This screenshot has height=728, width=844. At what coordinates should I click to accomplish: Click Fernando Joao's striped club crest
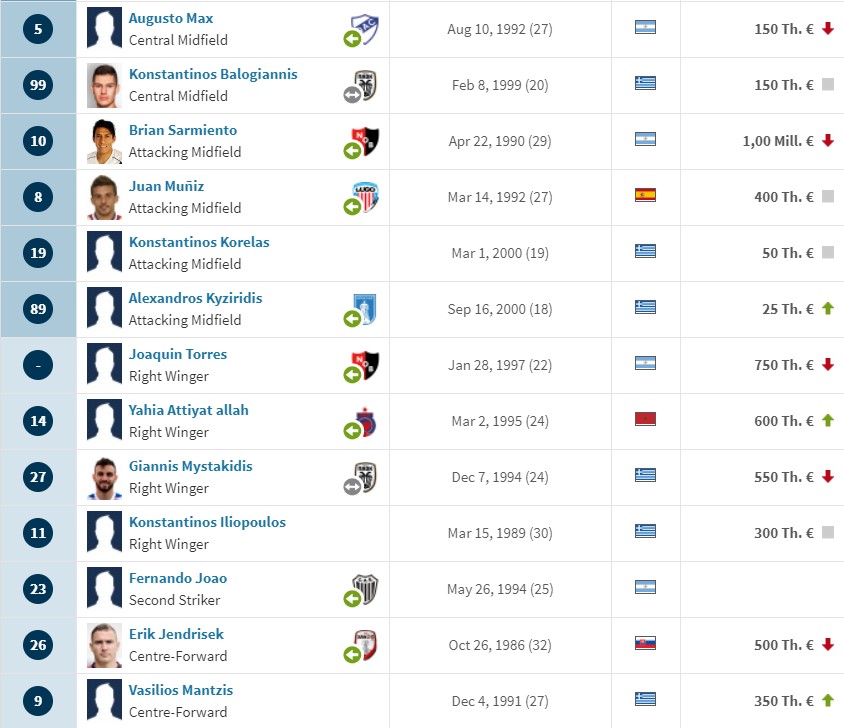click(x=365, y=589)
